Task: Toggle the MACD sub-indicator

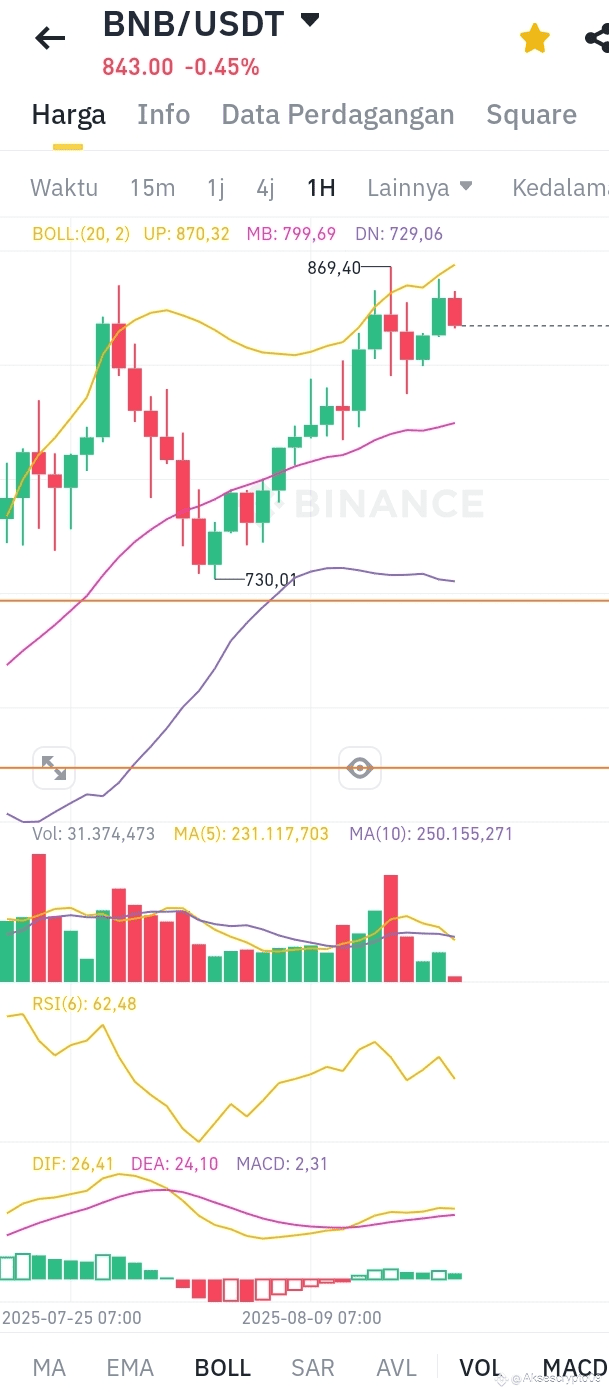Action: [x=575, y=1368]
